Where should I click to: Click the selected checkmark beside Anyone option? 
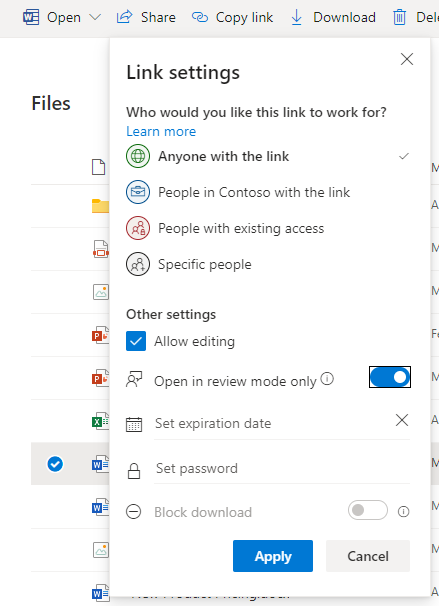pos(404,156)
